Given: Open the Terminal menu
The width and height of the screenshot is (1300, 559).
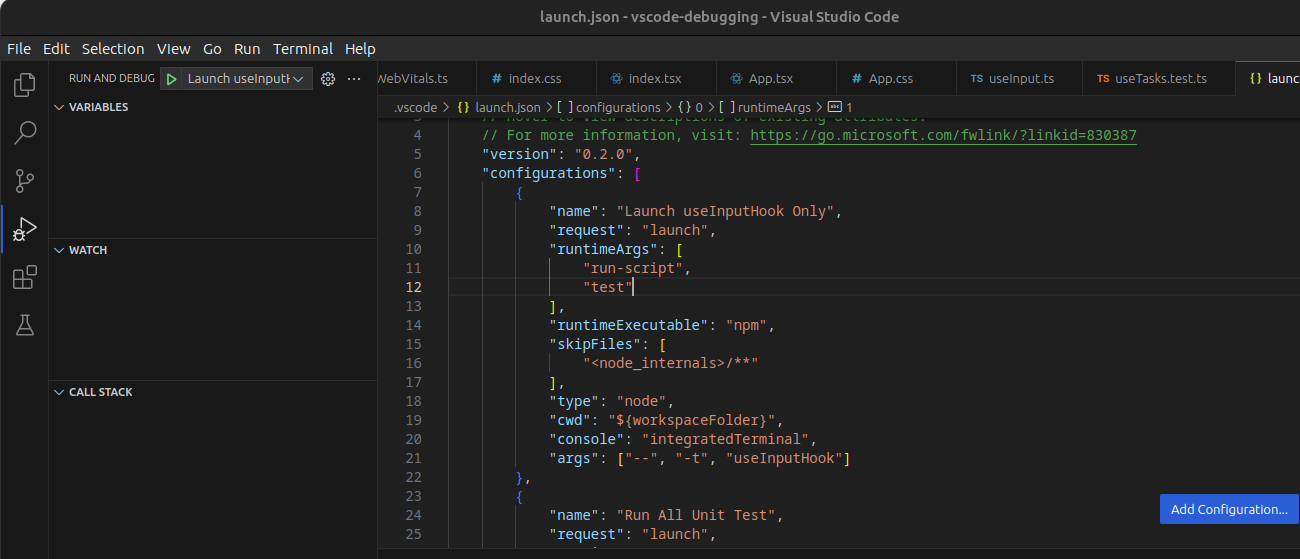Looking at the screenshot, I should pyautogui.click(x=303, y=48).
